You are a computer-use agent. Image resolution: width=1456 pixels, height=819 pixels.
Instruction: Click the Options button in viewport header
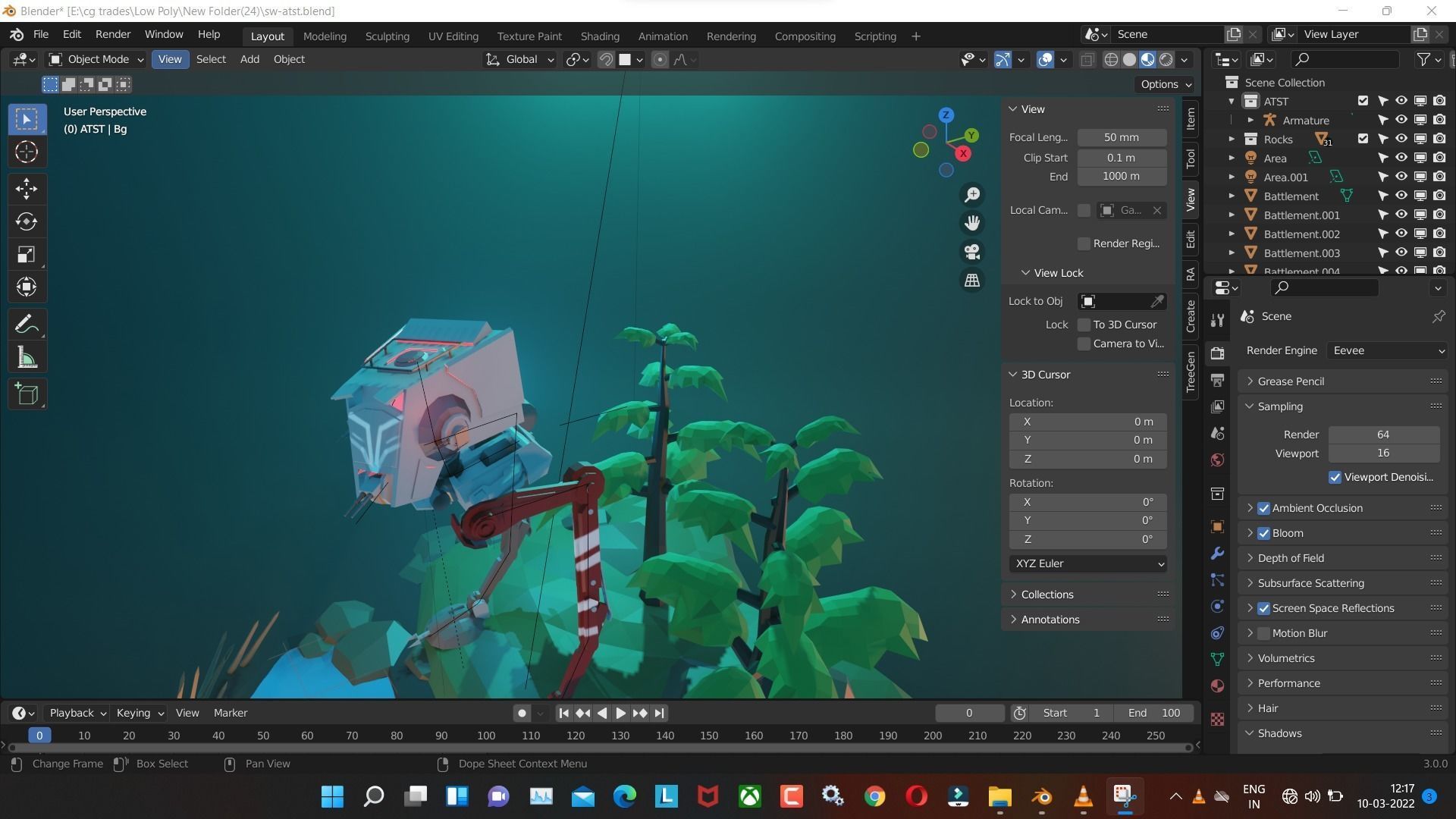tap(1166, 84)
